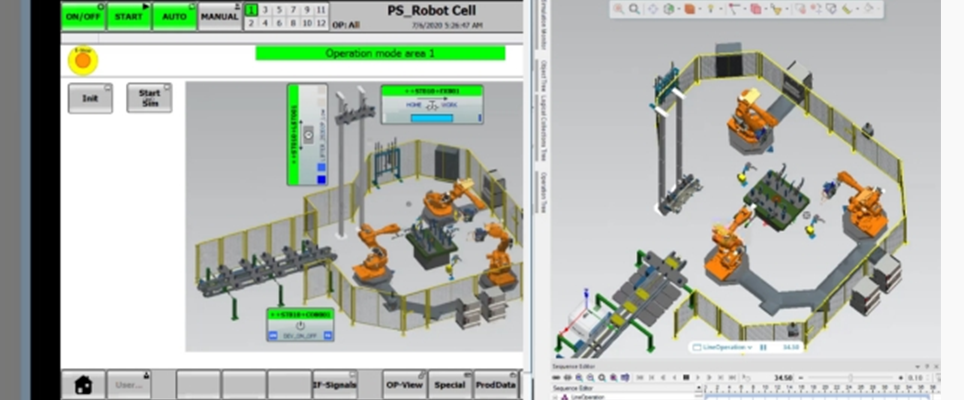Open the OP-View tab
This screenshot has width=964, height=400.
[402, 384]
